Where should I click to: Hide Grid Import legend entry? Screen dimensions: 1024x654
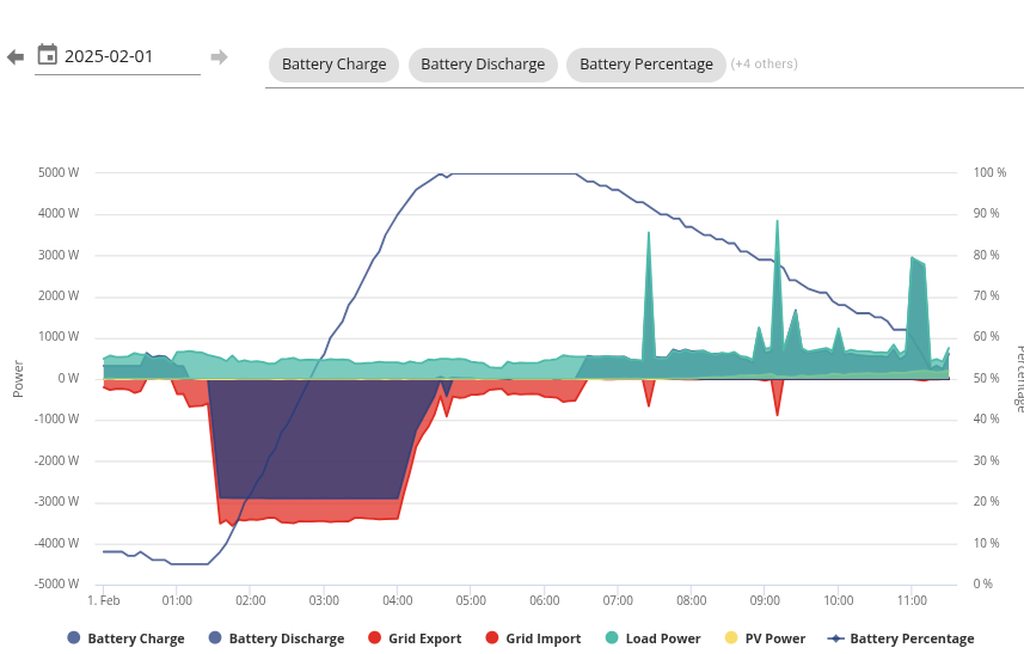coord(542,638)
